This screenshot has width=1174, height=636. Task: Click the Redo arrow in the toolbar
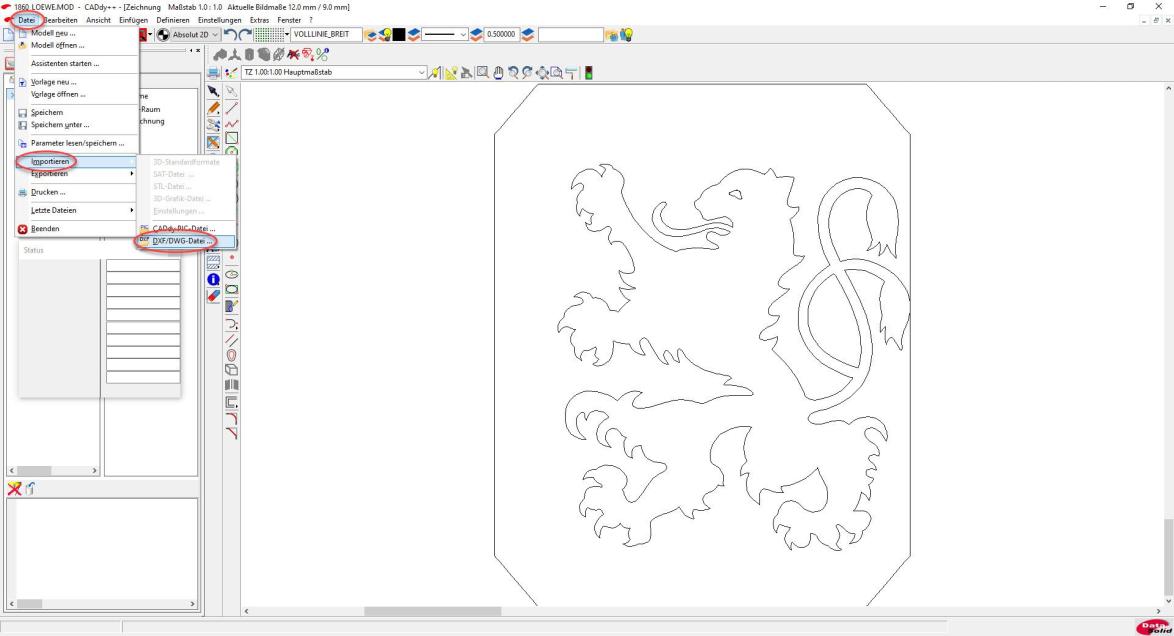pos(245,34)
